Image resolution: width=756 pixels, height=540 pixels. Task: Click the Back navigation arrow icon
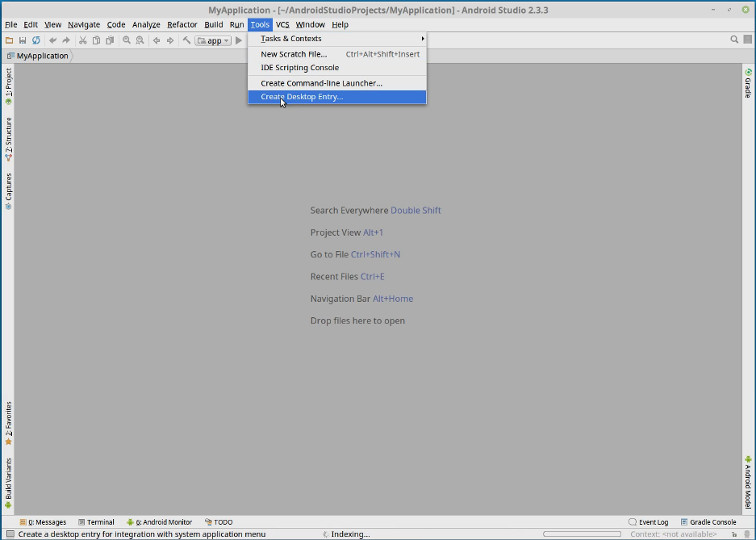click(156, 40)
